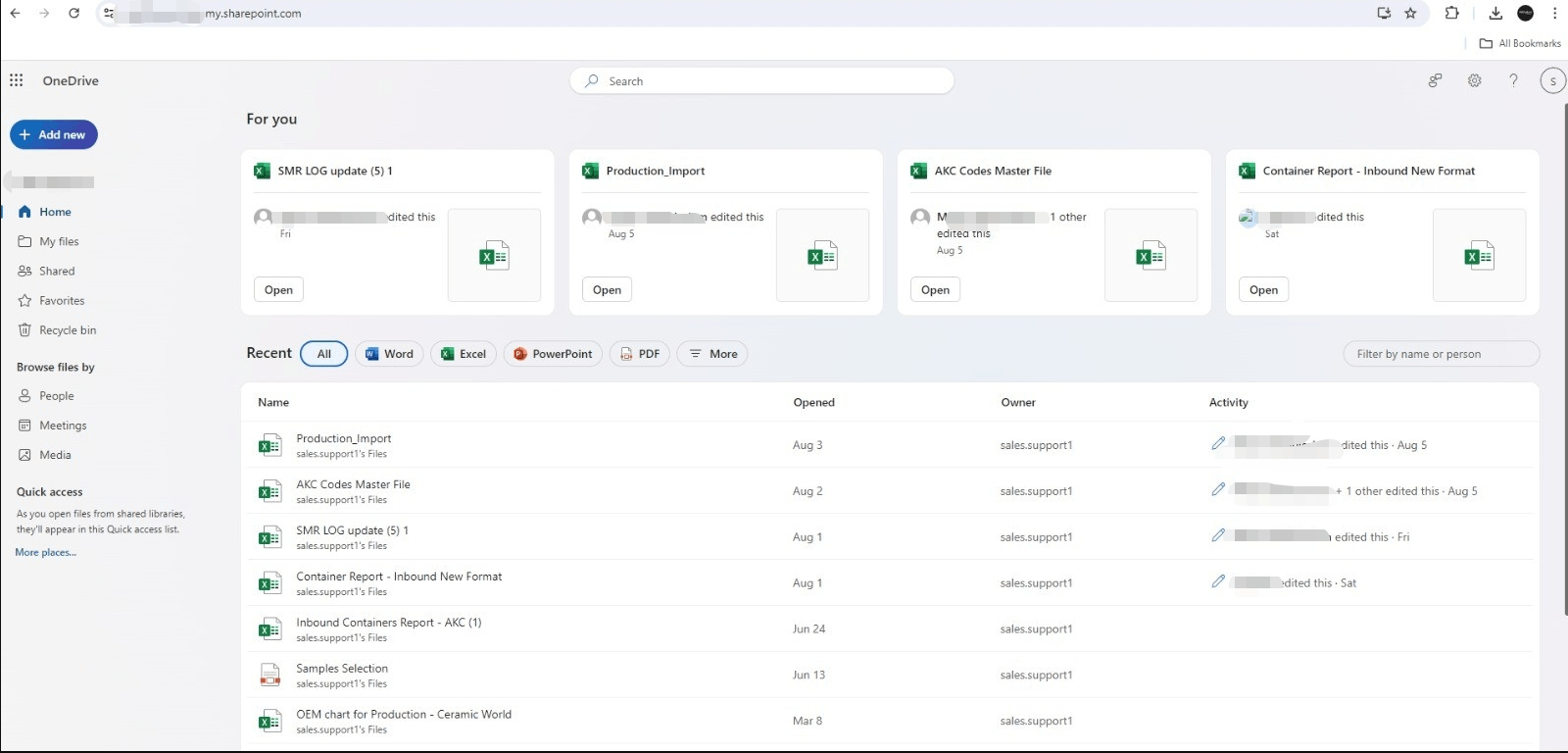This screenshot has width=1568, height=753.
Task: Open the browser extensions puzzle icon
Action: (x=1452, y=14)
